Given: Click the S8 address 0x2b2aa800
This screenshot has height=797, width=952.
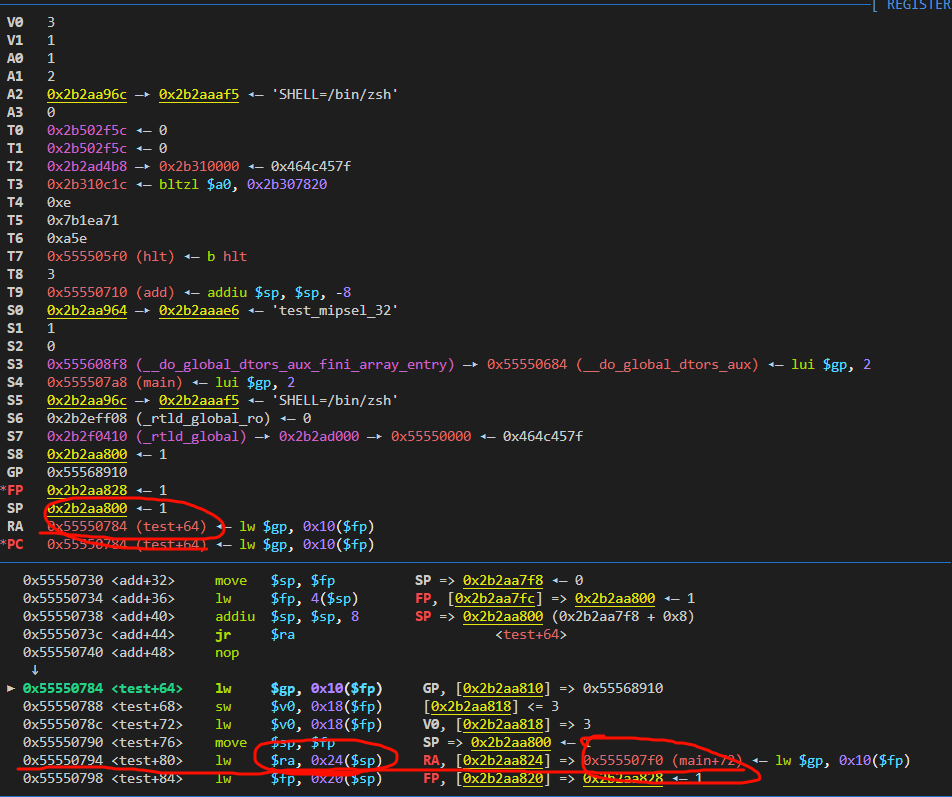Looking at the screenshot, I should (87, 454).
